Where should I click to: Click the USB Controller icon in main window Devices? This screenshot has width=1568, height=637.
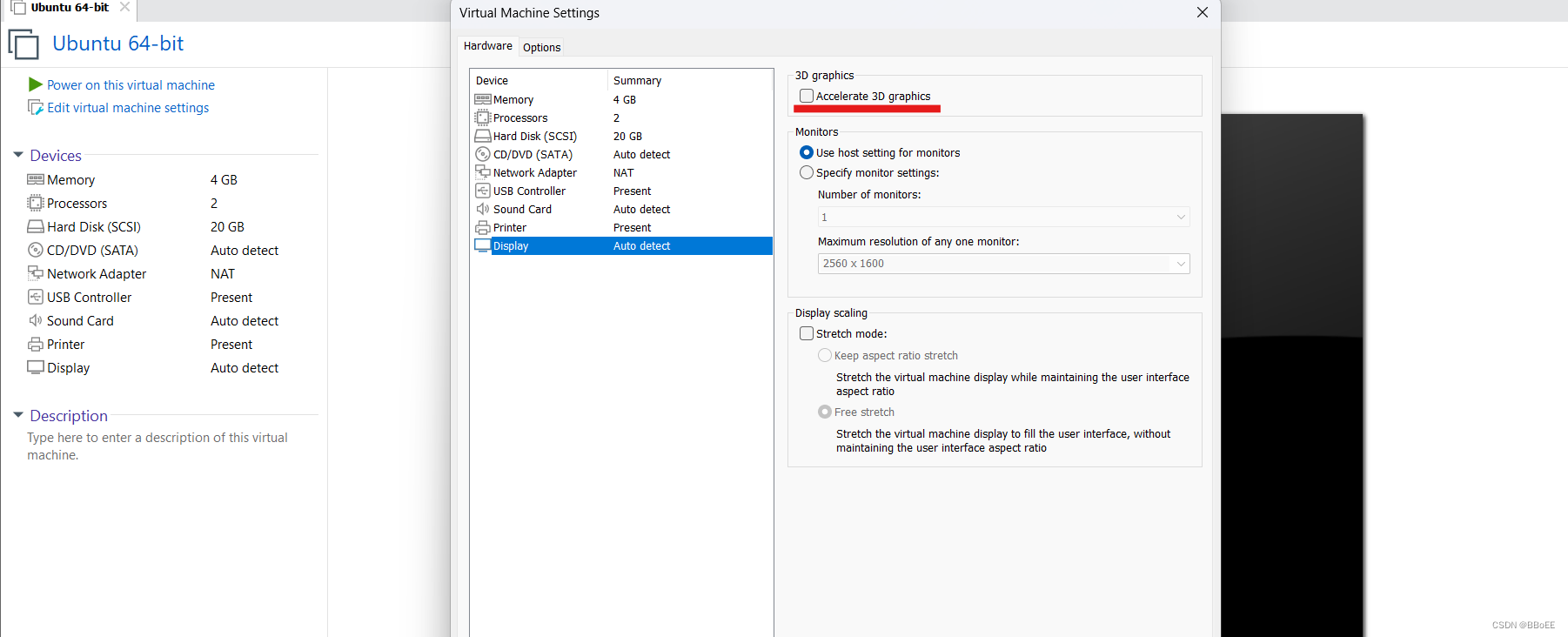[36, 297]
